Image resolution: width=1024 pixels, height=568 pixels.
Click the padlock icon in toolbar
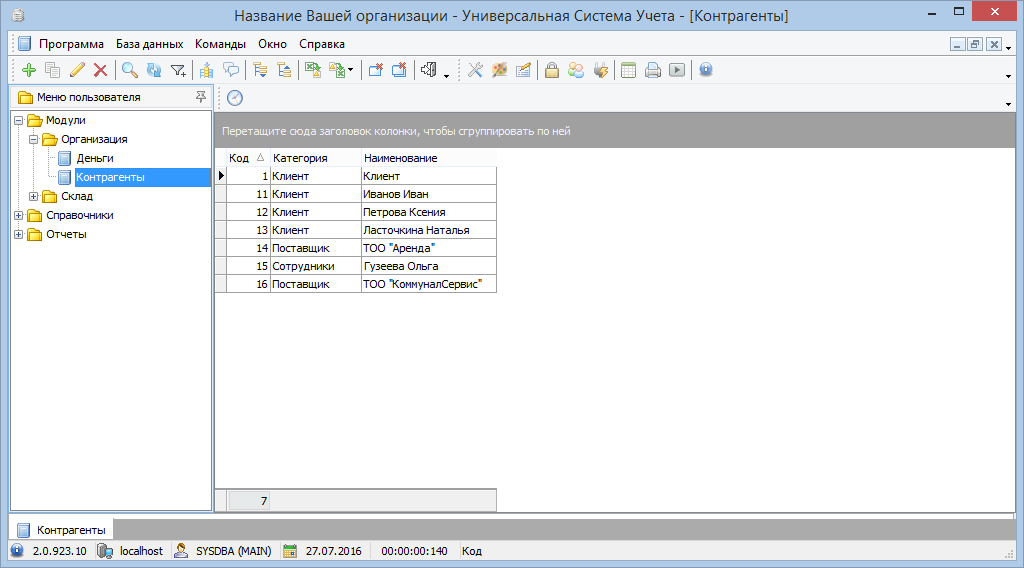pyautogui.click(x=551, y=70)
